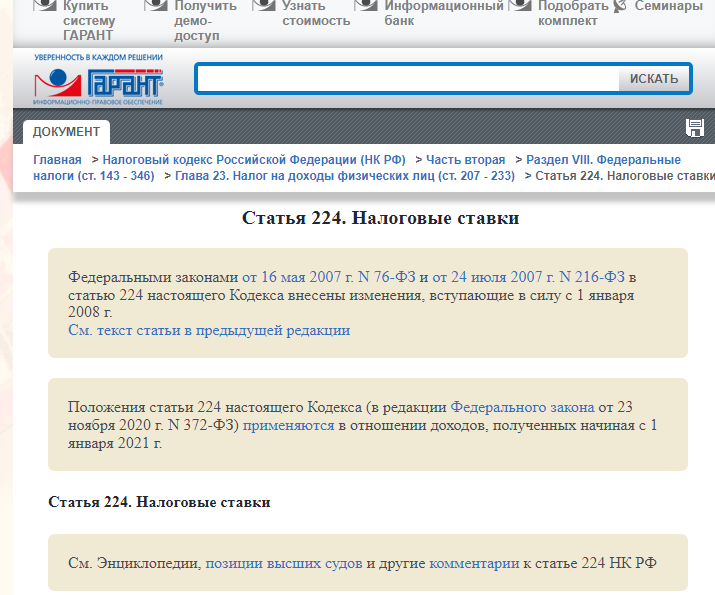Open Часть вторая breadcrumb
This screenshot has height=595, width=715.
pyautogui.click(x=466, y=160)
